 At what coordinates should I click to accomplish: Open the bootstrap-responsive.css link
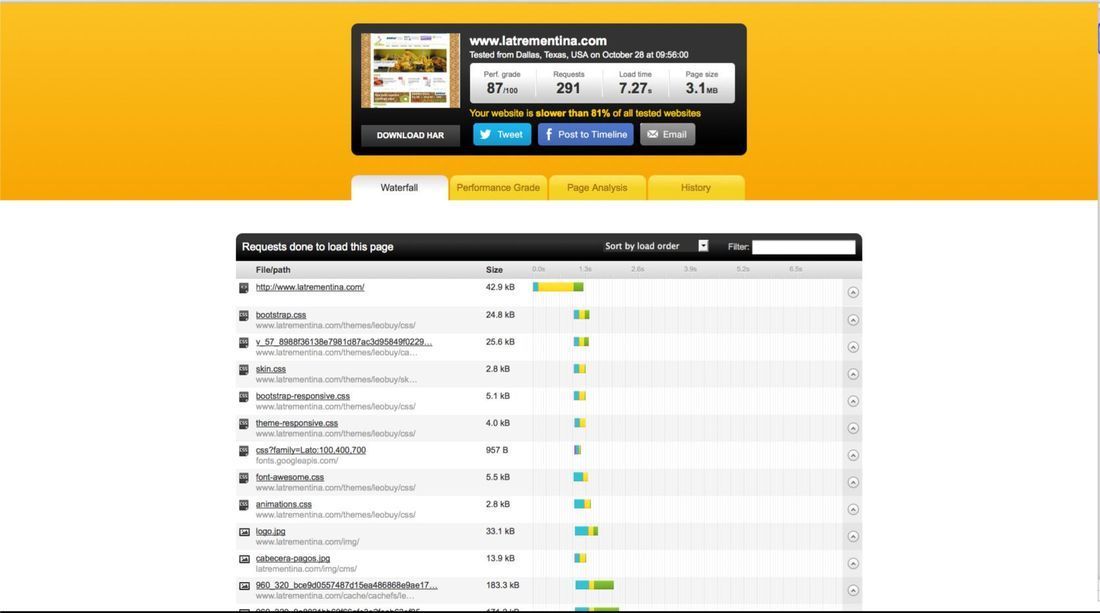(302, 396)
